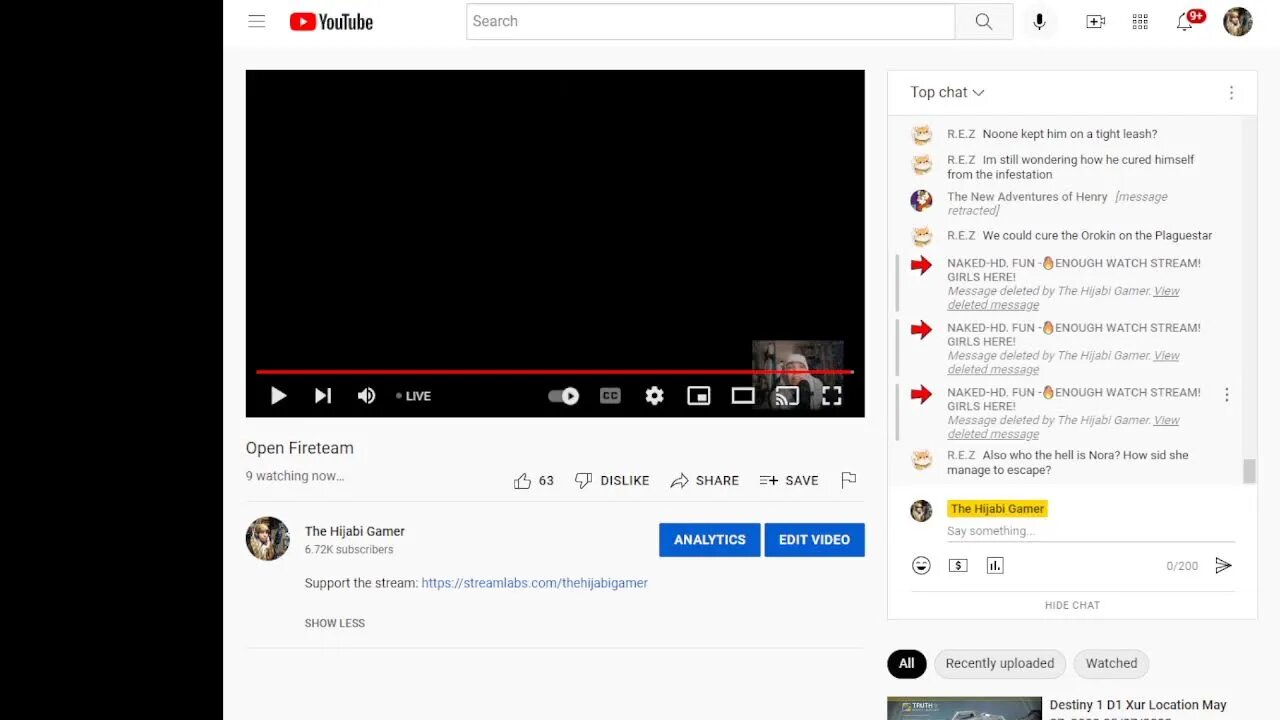
Task: Click the Open Fireteam video title
Action: pos(300,448)
